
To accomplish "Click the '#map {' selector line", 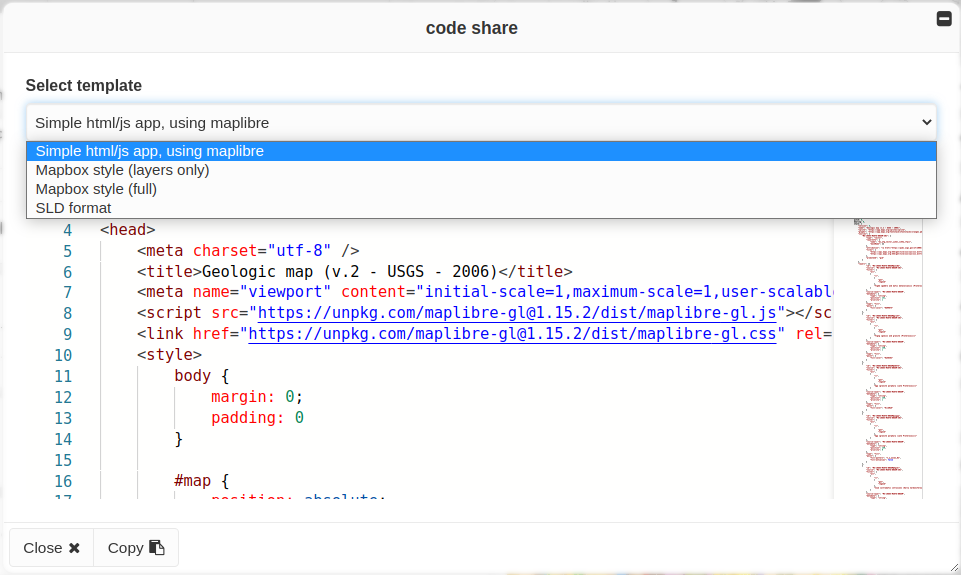I will point(202,481).
